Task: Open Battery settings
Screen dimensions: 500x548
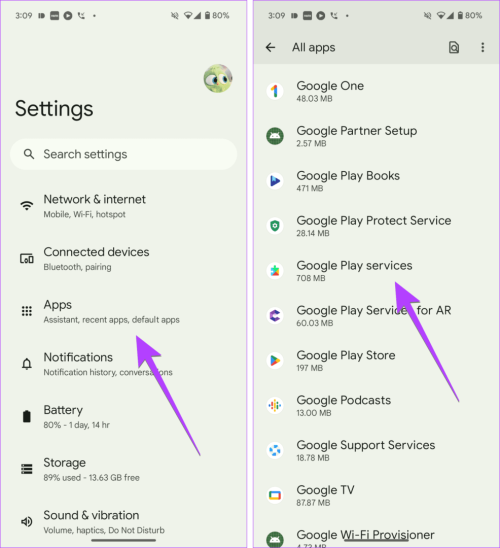Action: (x=123, y=417)
